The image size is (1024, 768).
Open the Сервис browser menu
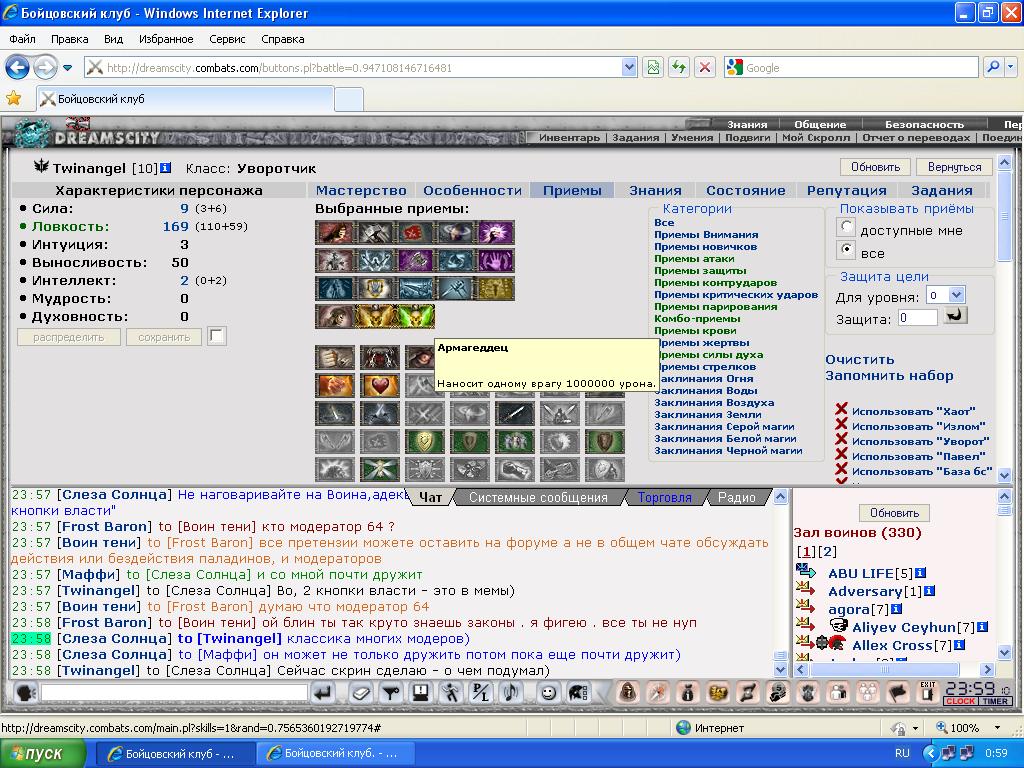[227, 39]
